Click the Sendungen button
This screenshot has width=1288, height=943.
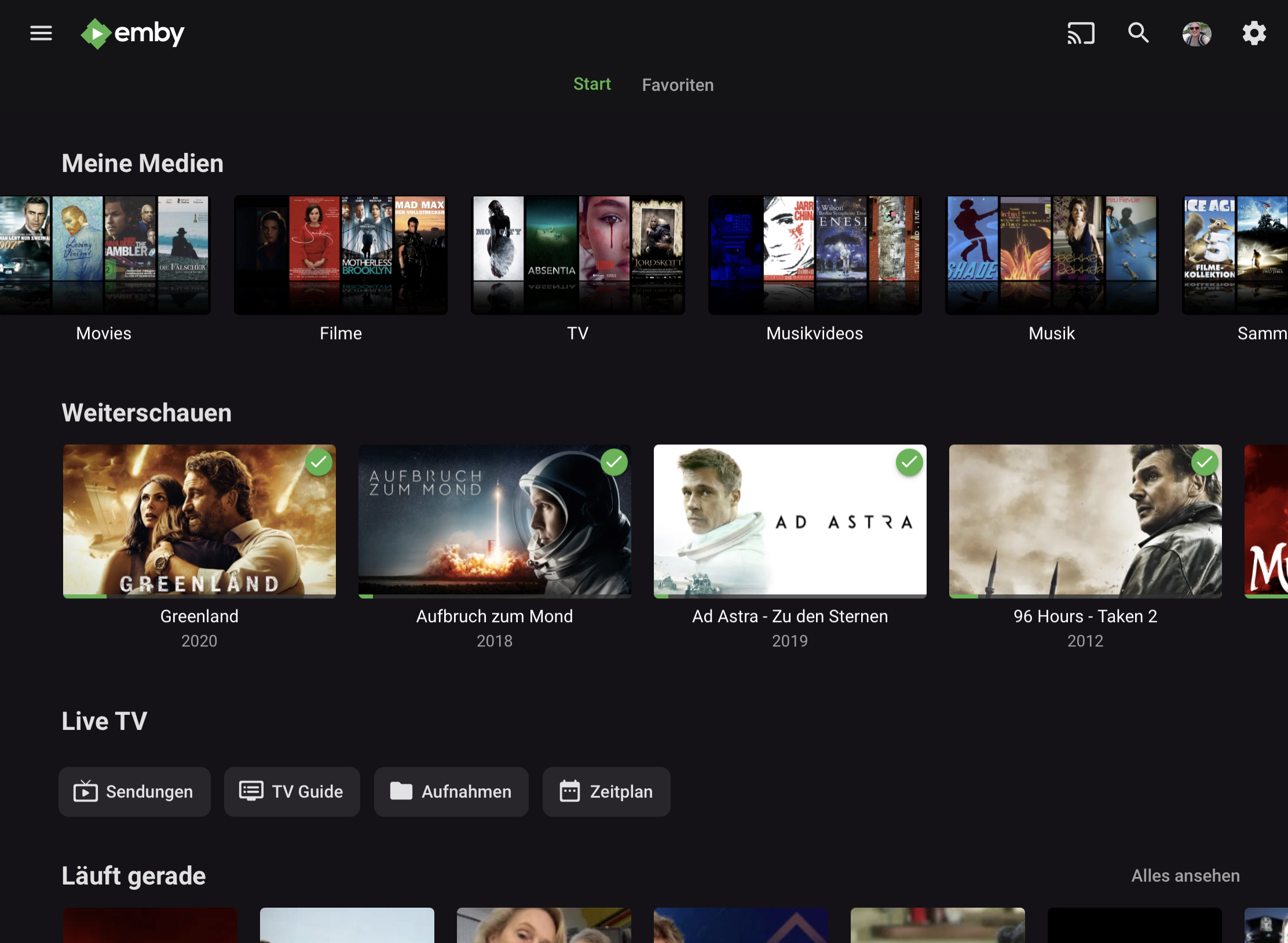coord(134,792)
